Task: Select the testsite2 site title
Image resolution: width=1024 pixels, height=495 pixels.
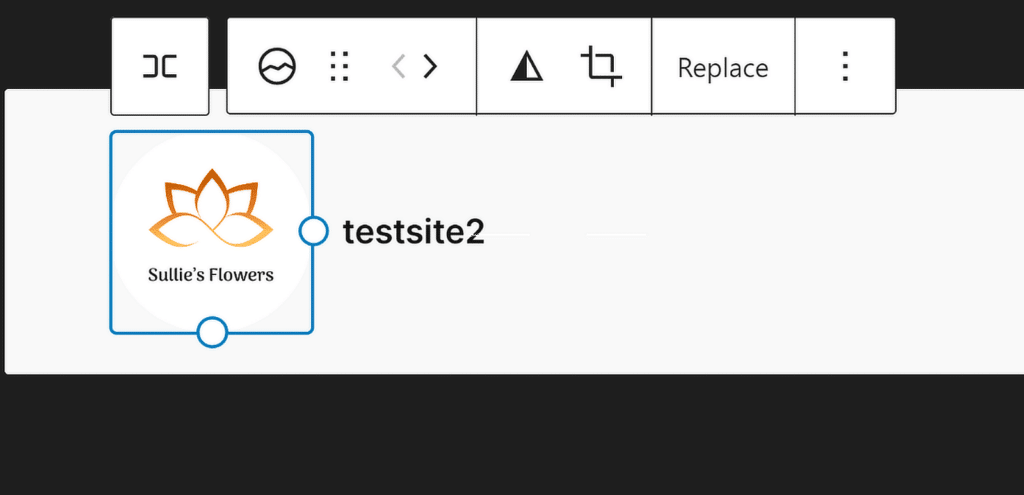Action: click(414, 232)
